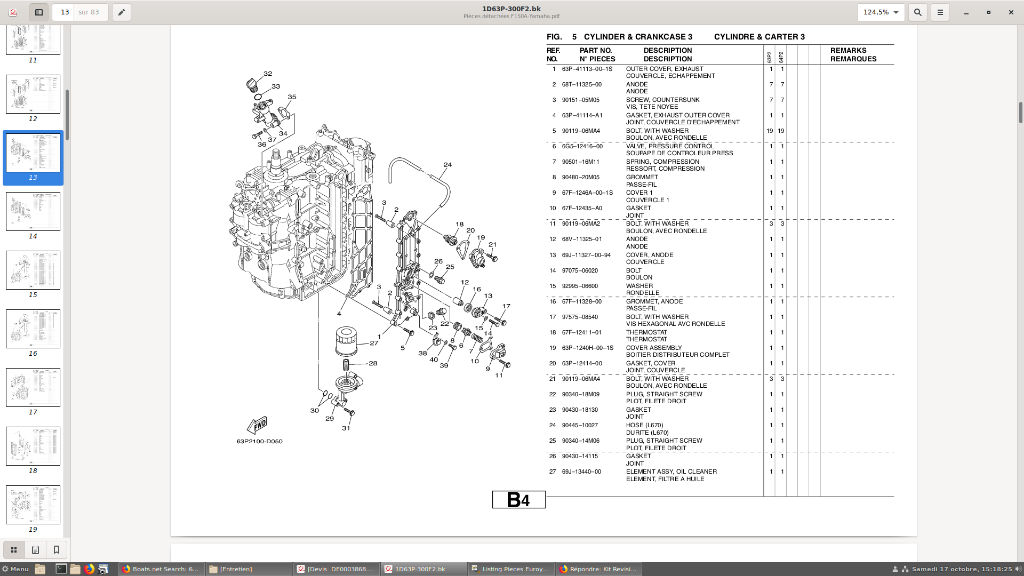
Task: Launch Firefox from the taskbar
Action: (88, 569)
